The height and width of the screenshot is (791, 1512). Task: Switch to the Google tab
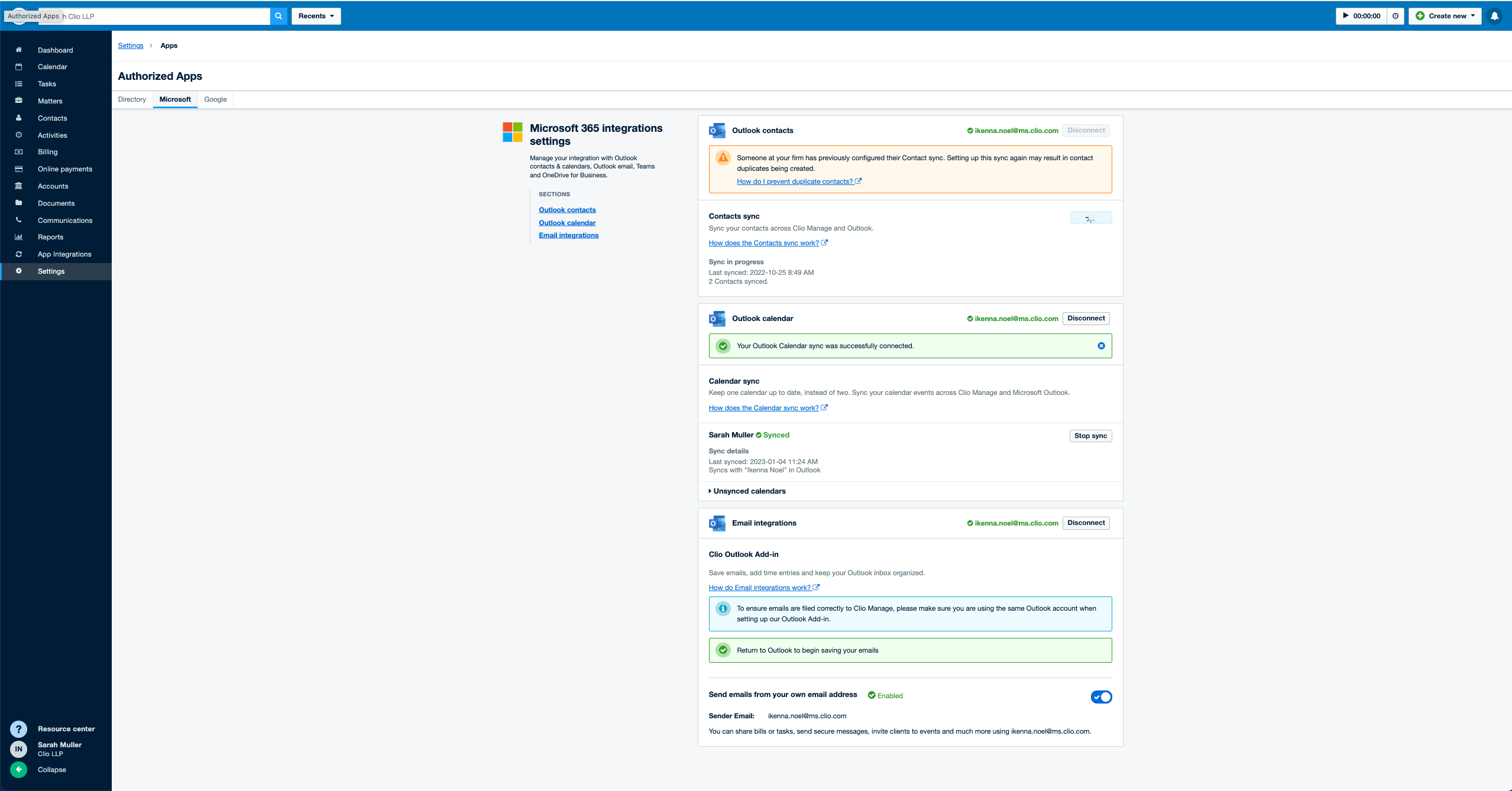[215, 99]
